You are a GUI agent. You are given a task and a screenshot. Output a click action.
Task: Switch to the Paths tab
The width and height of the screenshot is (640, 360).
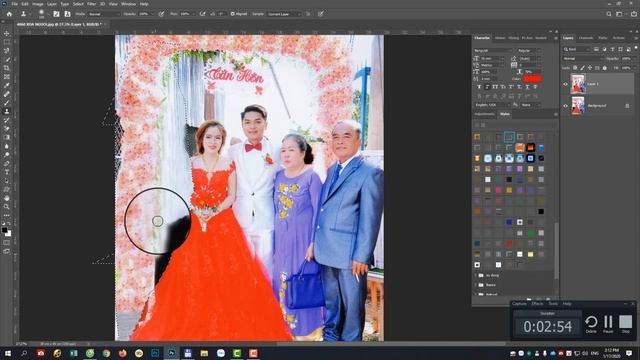point(603,38)
